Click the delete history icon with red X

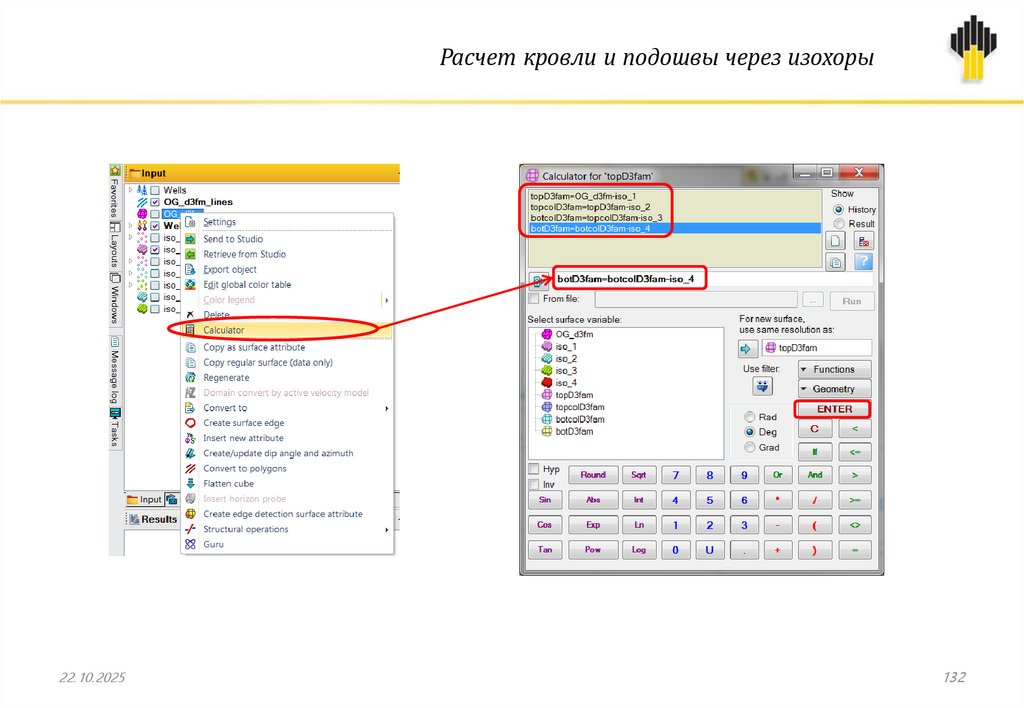coord(863,241)
